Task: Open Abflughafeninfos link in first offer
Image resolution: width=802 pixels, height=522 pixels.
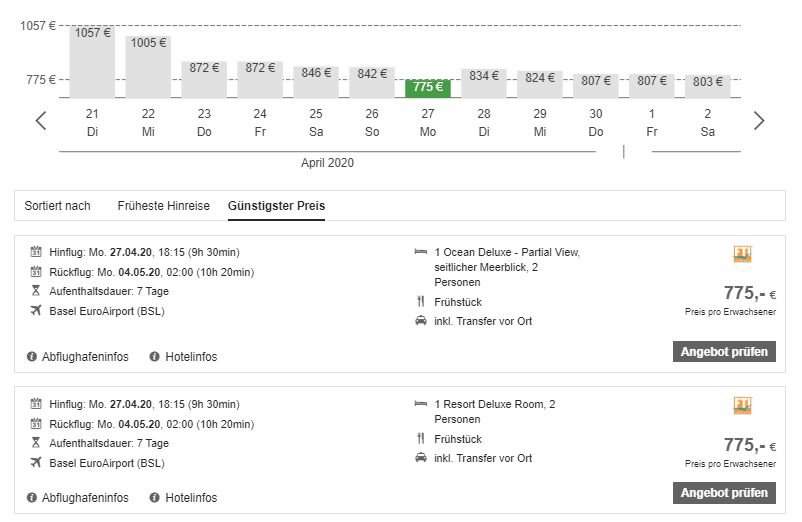Action: (85, 357)
